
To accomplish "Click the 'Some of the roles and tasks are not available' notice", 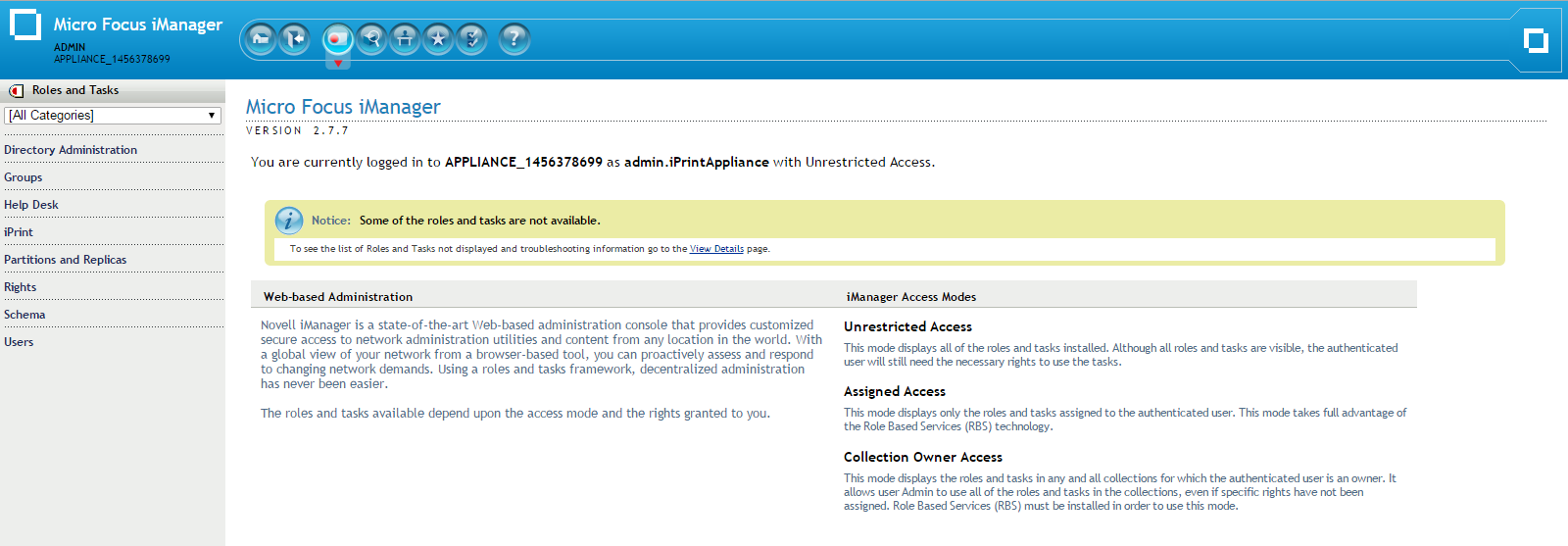I will click(480, 221).
